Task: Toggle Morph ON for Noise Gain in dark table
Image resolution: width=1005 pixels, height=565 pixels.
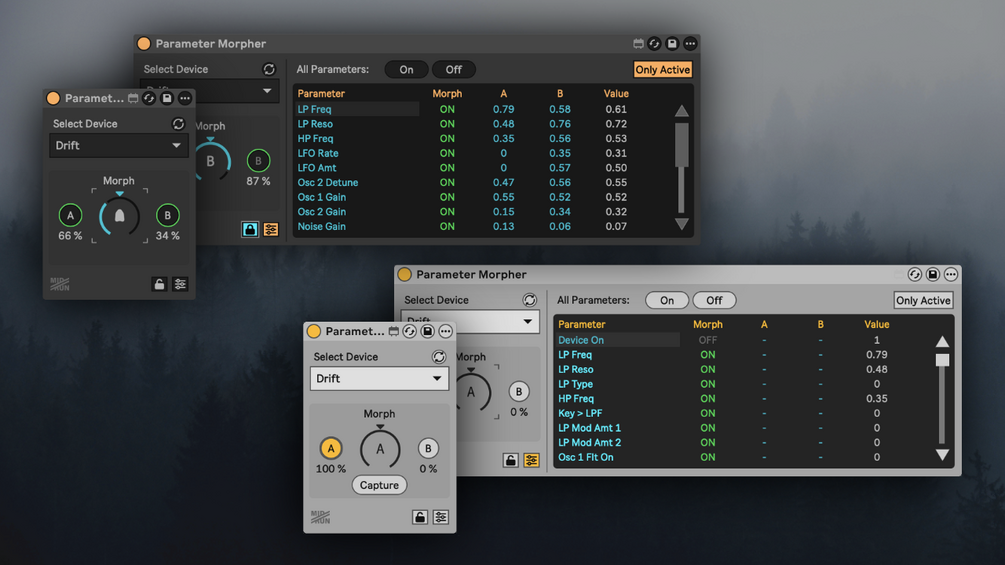Action: (x=447, y=226)
